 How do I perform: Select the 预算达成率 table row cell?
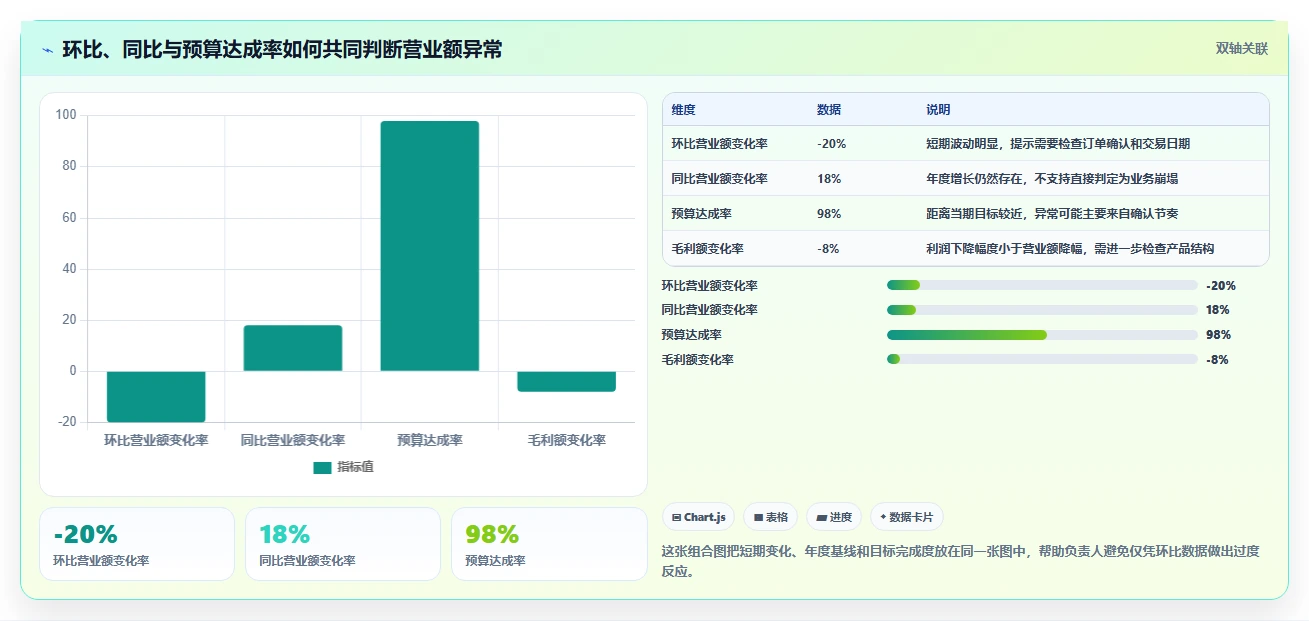702,214
